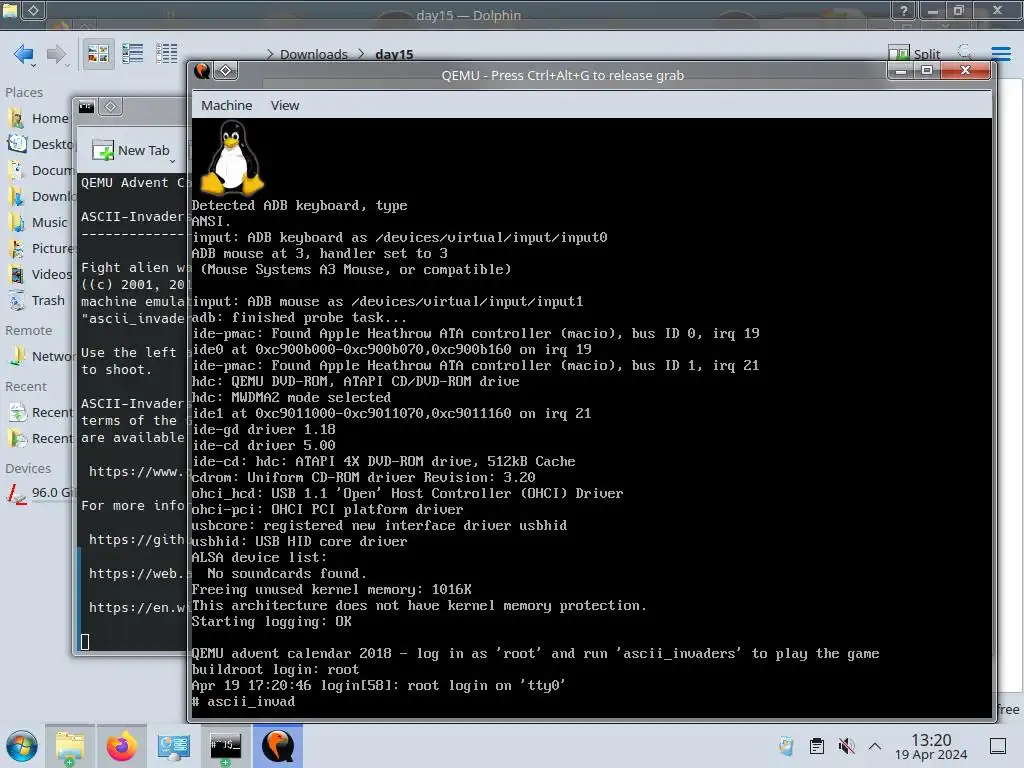Viewport: 1024px width, 768px height.
Task: Switch Dolphin to Details view mode
Action: [x=167, y=54]
